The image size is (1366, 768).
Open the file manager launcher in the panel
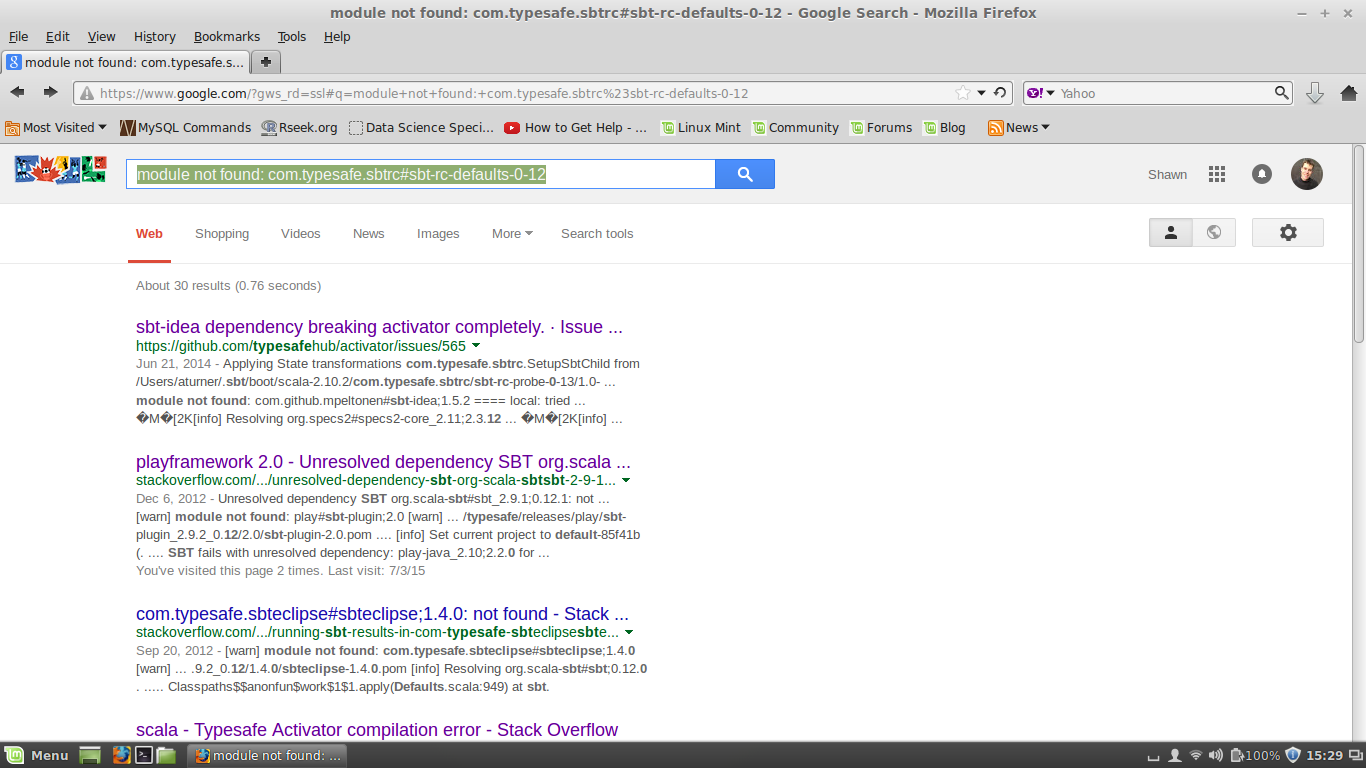[x=166, y=755]
